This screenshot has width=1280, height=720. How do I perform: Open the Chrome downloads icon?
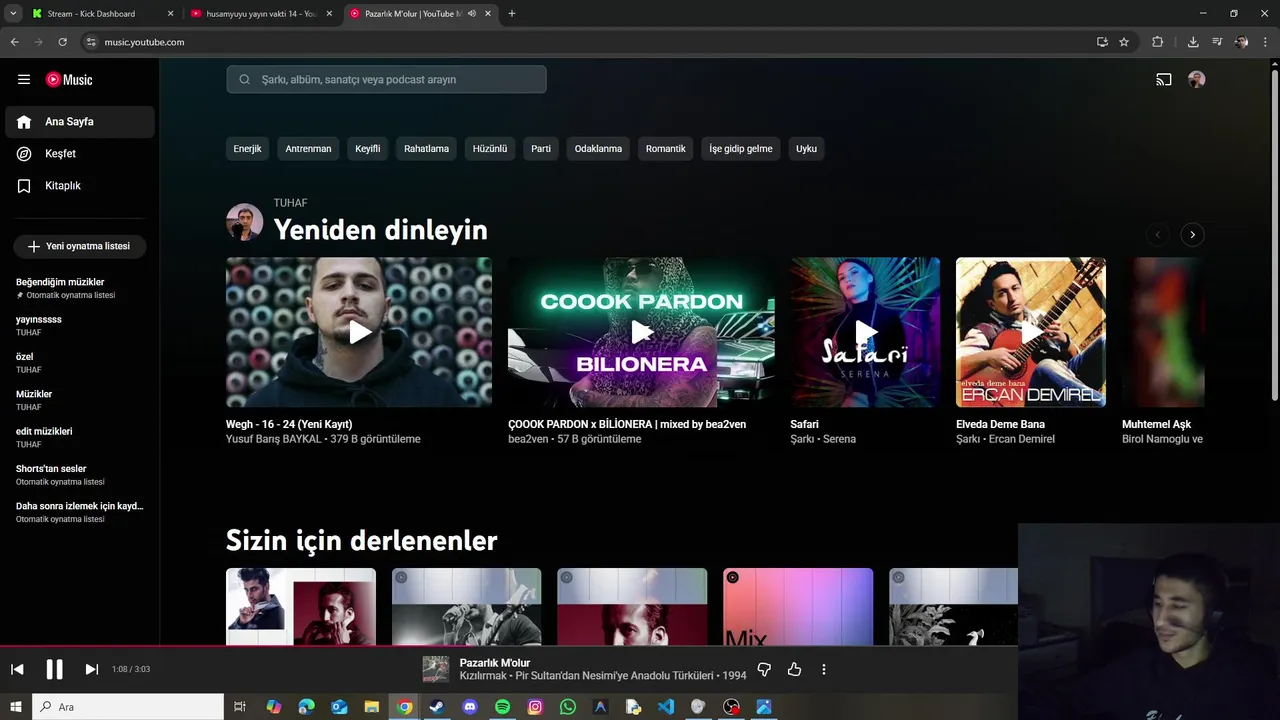click(x=1193, y=42)
